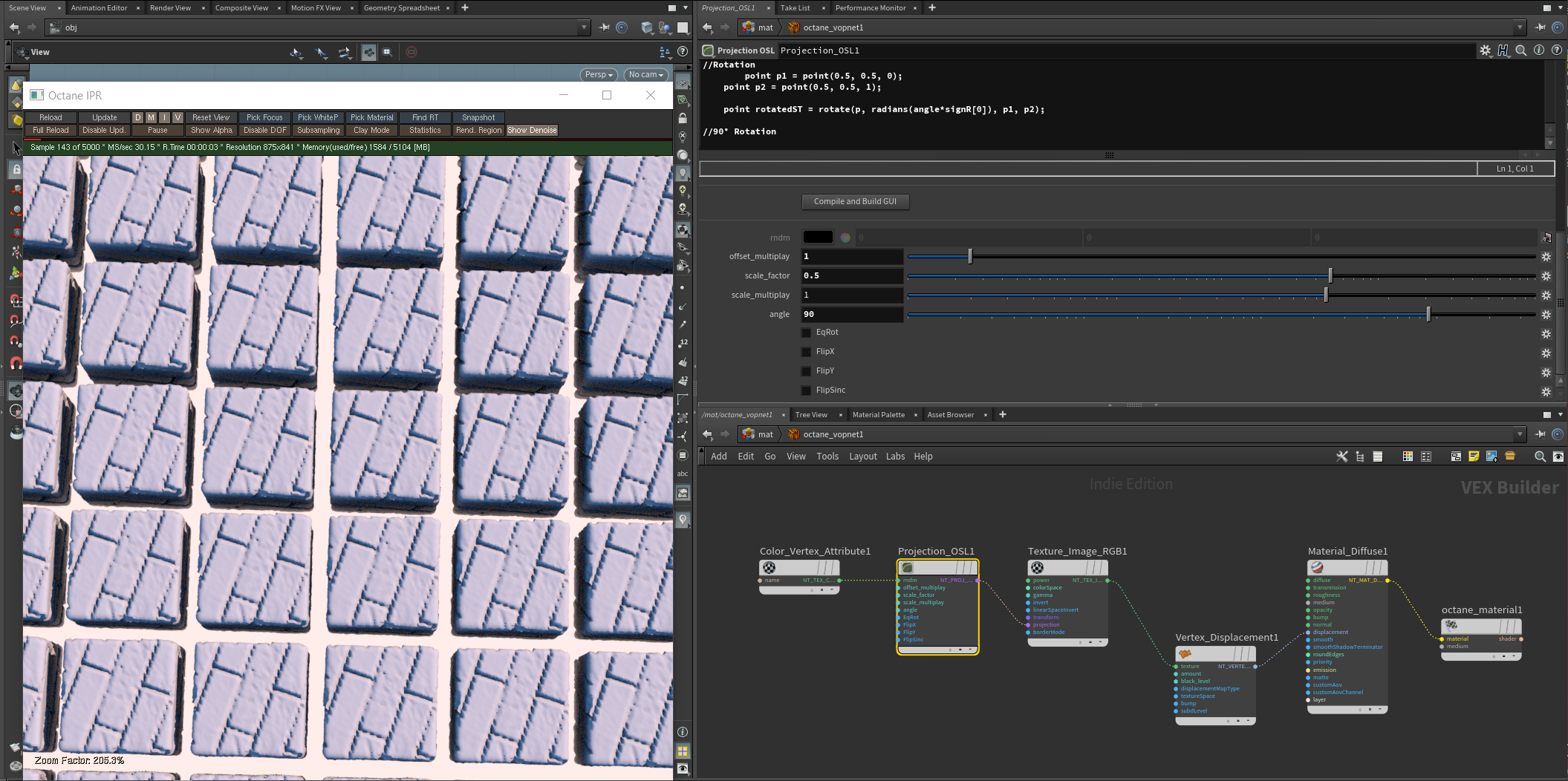Screen dimensions: 1568x781
Task: Select the Vertex_Displacement1 node icon
Action: pyautogui.click(x=1185, y=654)
